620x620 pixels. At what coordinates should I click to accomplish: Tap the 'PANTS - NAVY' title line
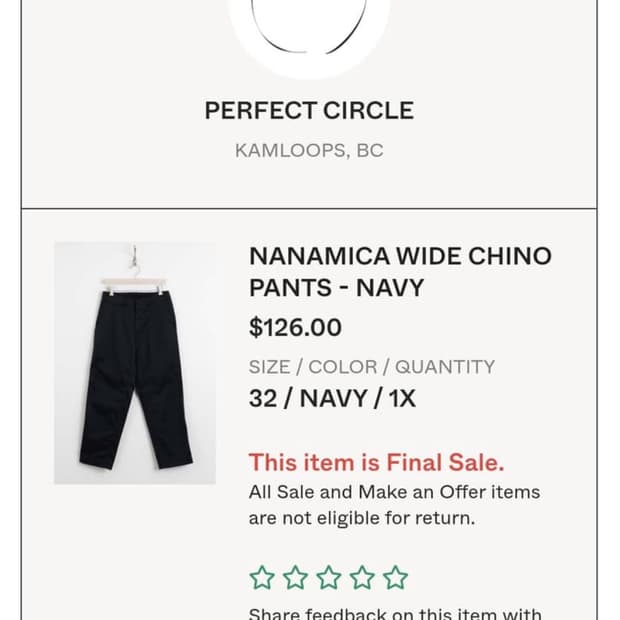point(336,288)
